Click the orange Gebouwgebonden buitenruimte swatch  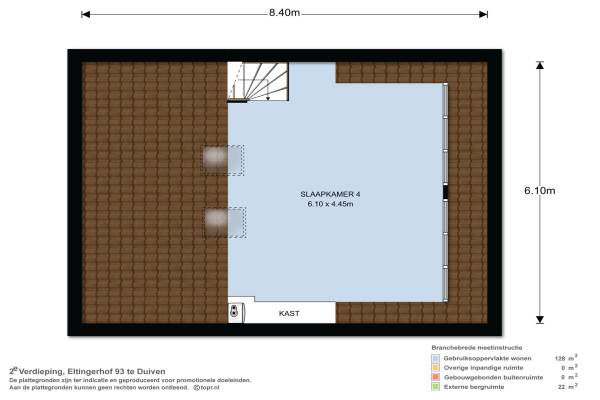(436, 377)
